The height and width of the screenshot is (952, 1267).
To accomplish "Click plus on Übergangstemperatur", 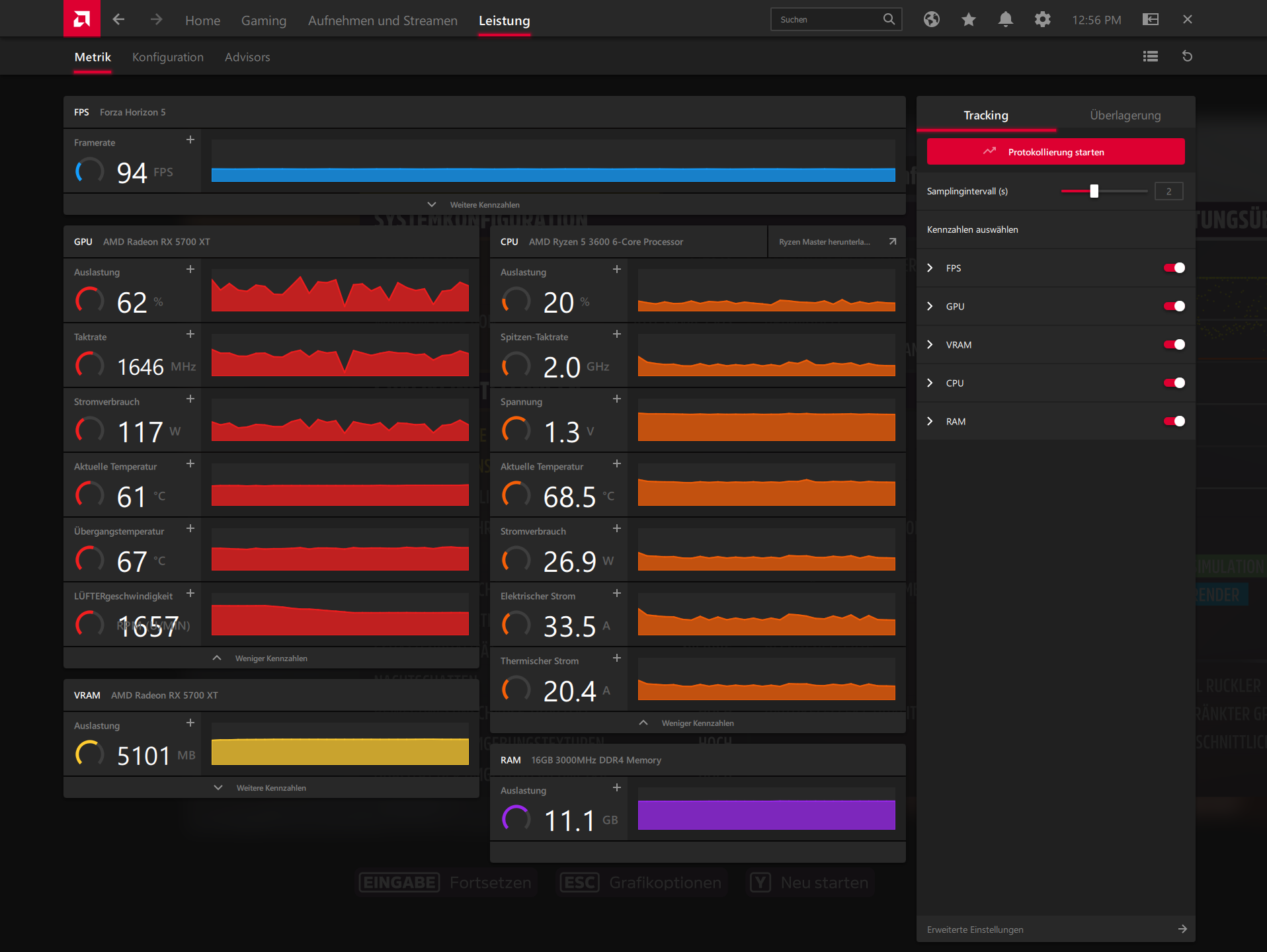I will click(190, 528).
